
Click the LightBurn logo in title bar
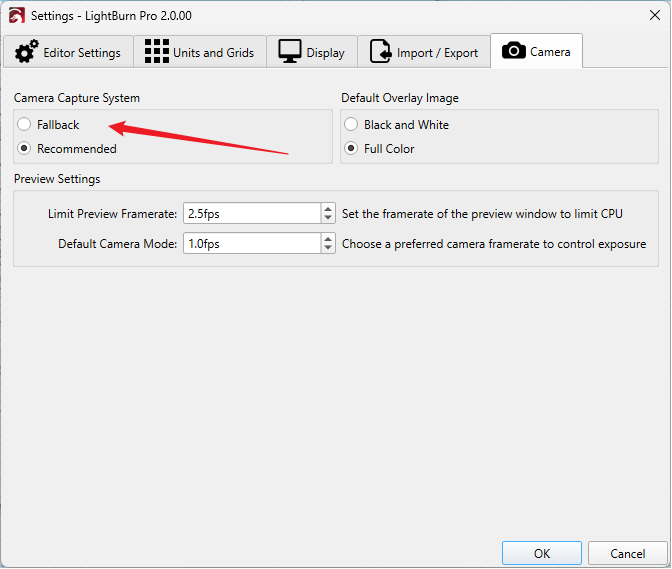(17, 15)
